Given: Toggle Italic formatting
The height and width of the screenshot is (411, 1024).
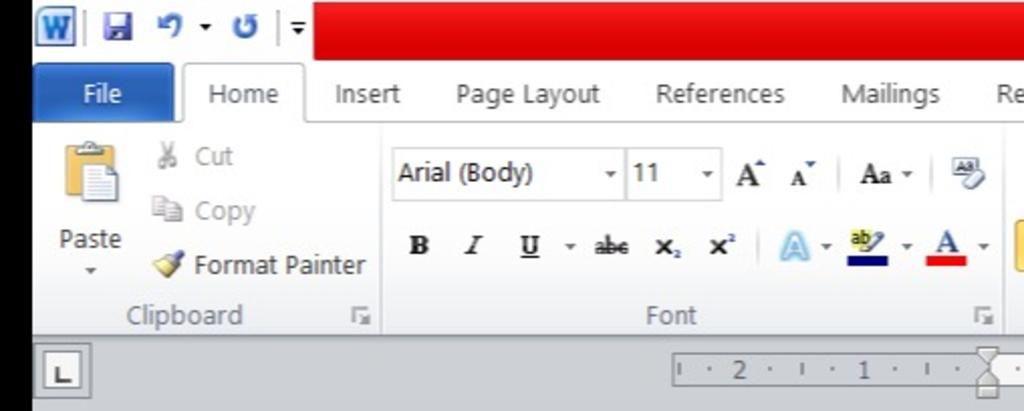Looking at the screenshot, I should tap(472, 246).
